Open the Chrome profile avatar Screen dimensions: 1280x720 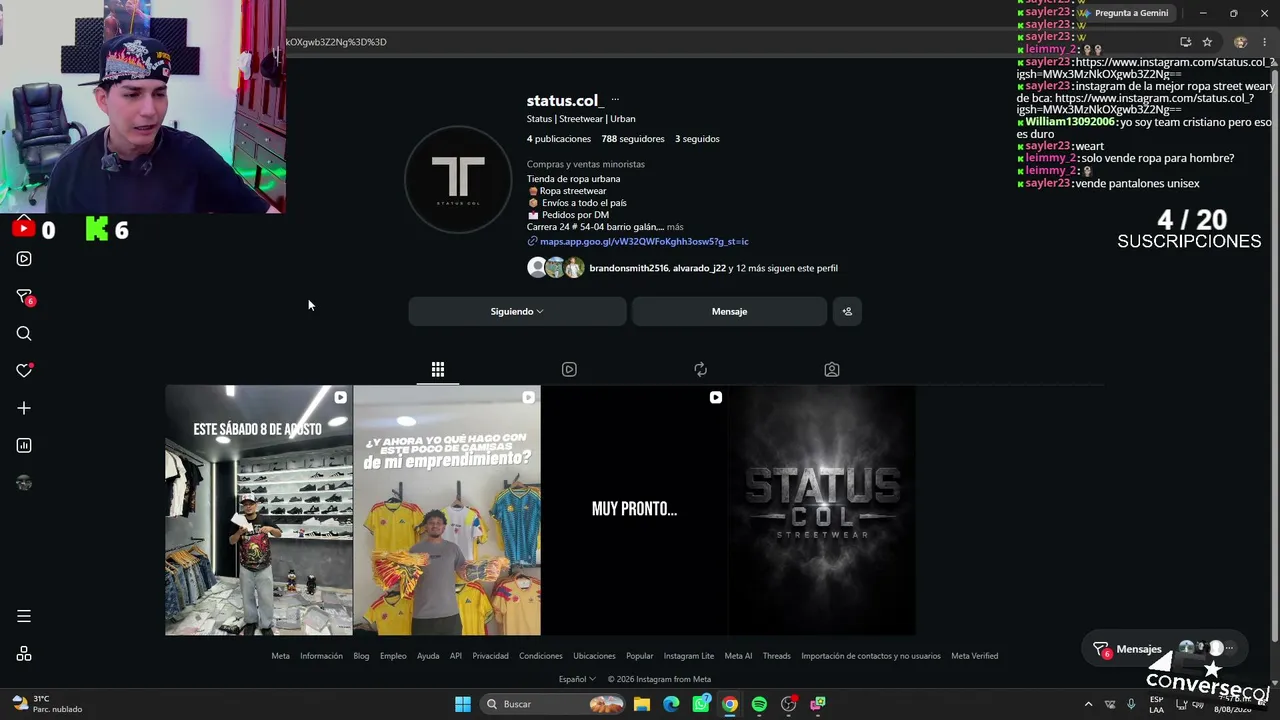pyautogui.click(x=1241, y=42)
